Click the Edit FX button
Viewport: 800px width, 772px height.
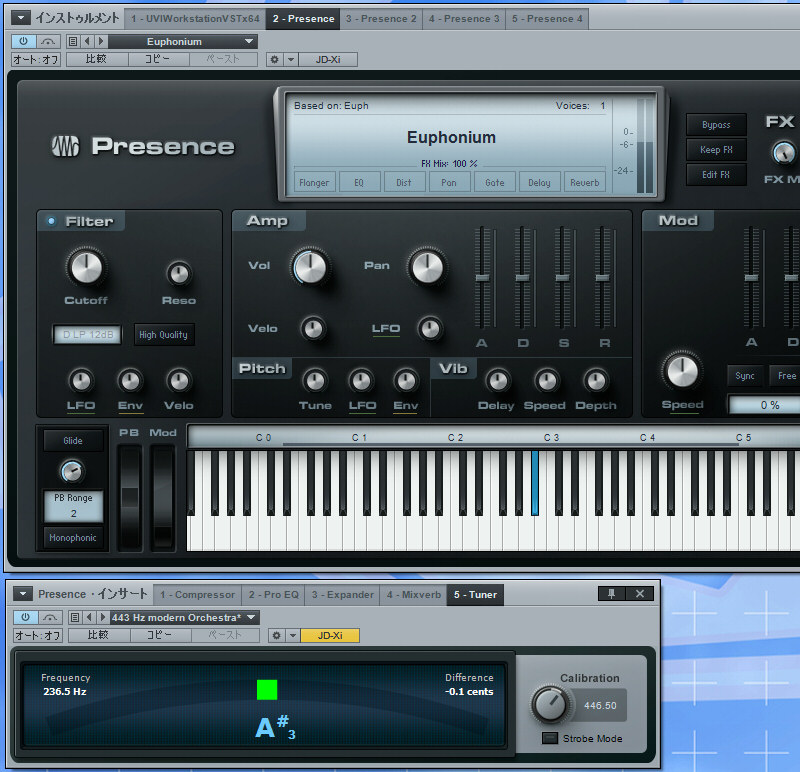pyautogui.click(x=716, y=175)
